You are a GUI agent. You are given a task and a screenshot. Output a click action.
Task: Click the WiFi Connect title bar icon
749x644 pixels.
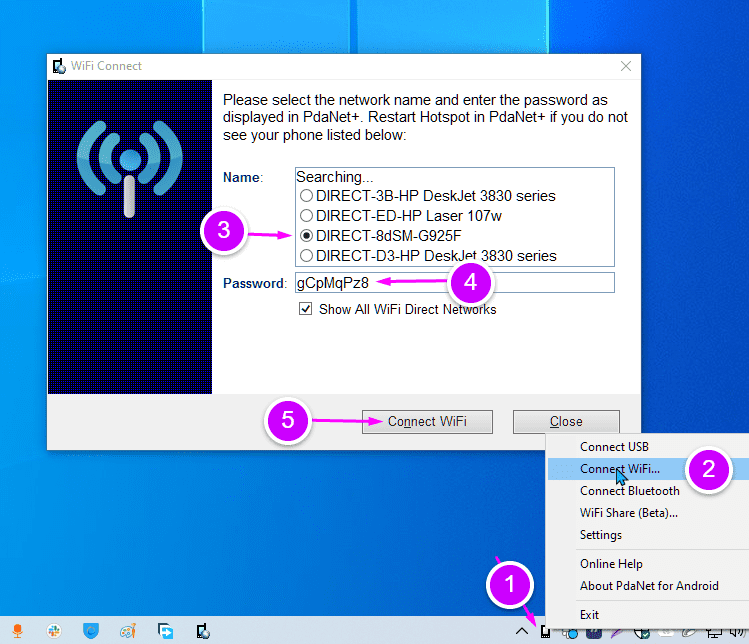point(59,66)
